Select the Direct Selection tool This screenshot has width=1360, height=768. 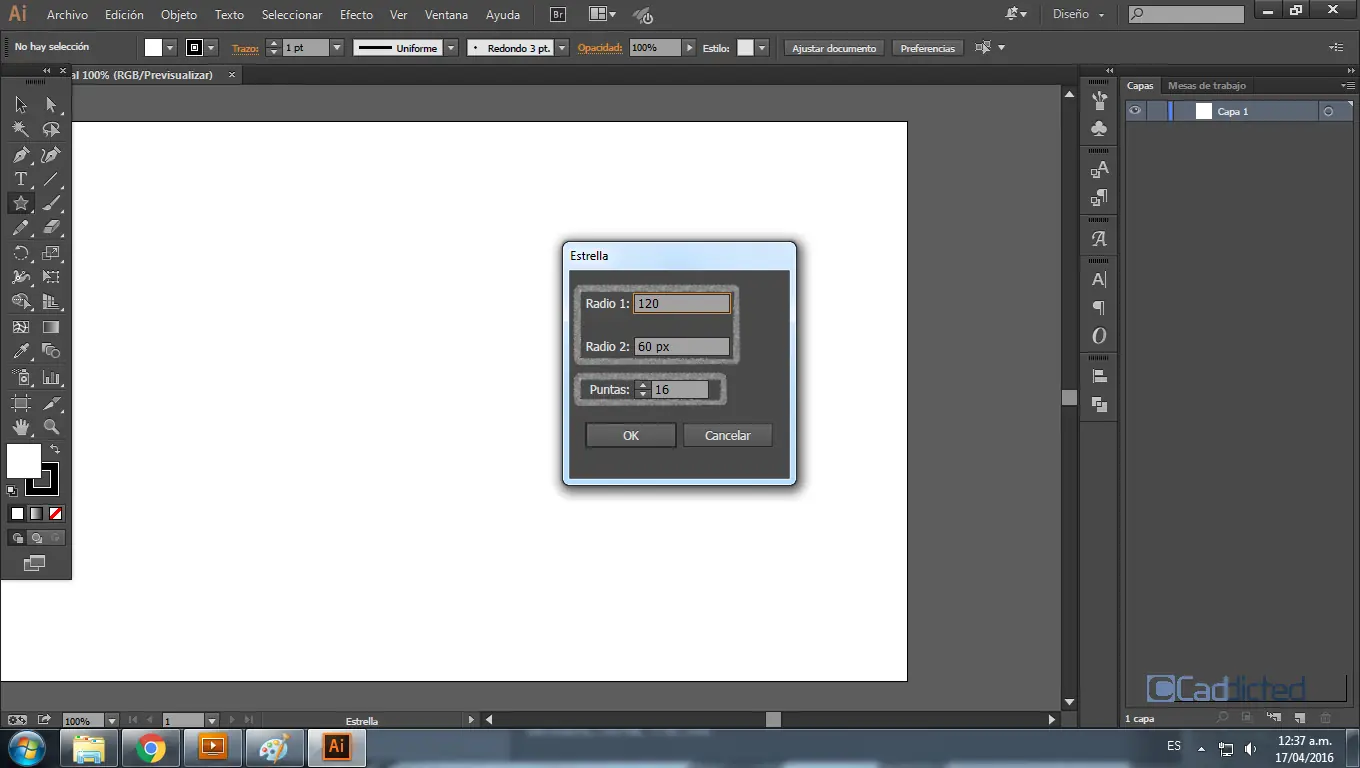point(51,104)
